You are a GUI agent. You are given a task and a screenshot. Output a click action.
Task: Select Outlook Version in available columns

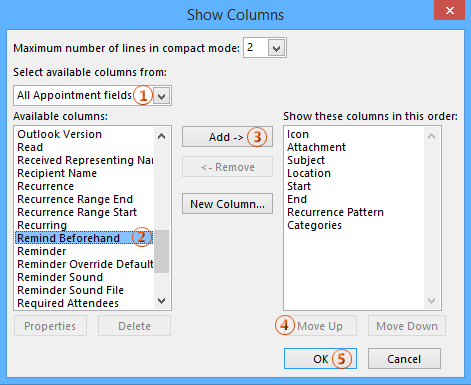click(x=60, y=134)
